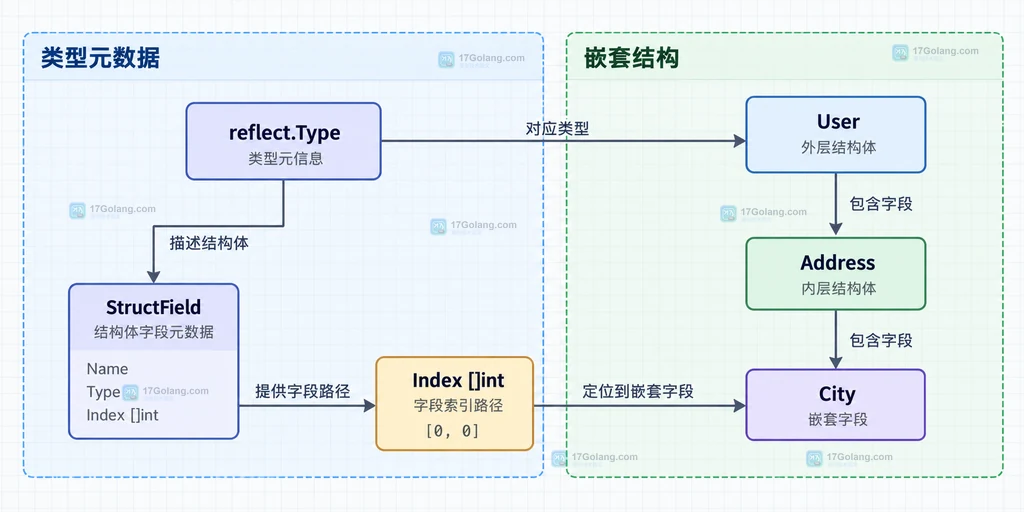
Task: Click the 外层结构体 subtitle
Action: 838,148
